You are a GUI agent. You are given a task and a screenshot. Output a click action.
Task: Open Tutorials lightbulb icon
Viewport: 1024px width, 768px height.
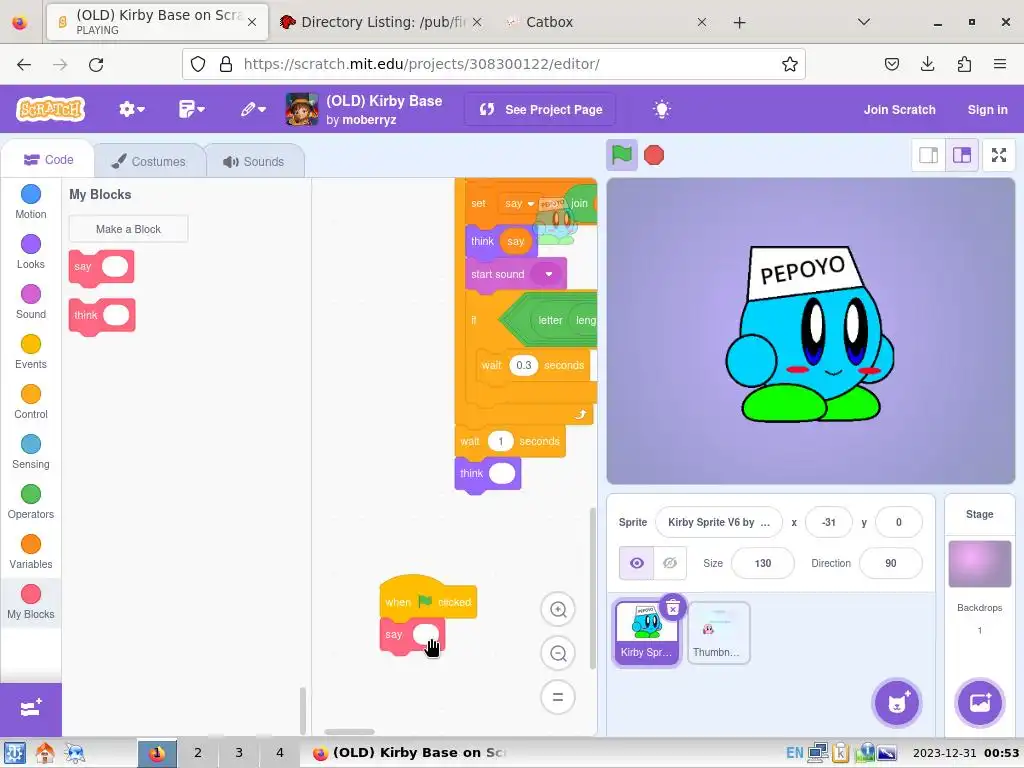click(662, 109)
